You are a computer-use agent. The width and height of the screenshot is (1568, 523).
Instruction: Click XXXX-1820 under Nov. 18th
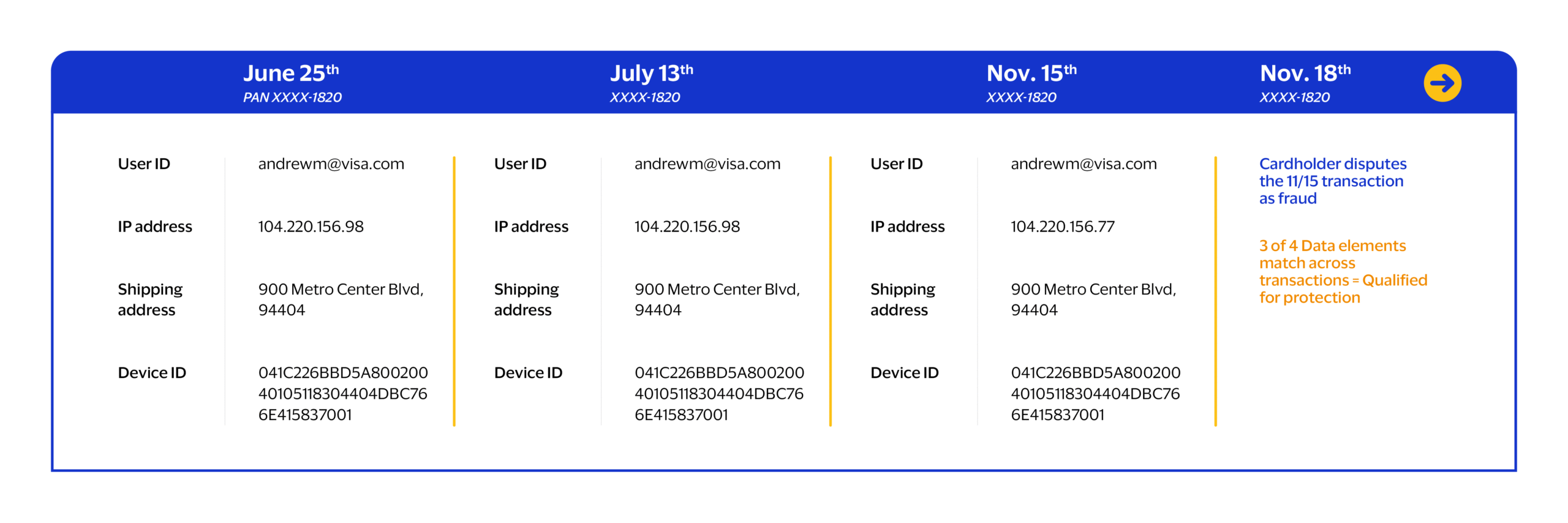click(1294, 97)
